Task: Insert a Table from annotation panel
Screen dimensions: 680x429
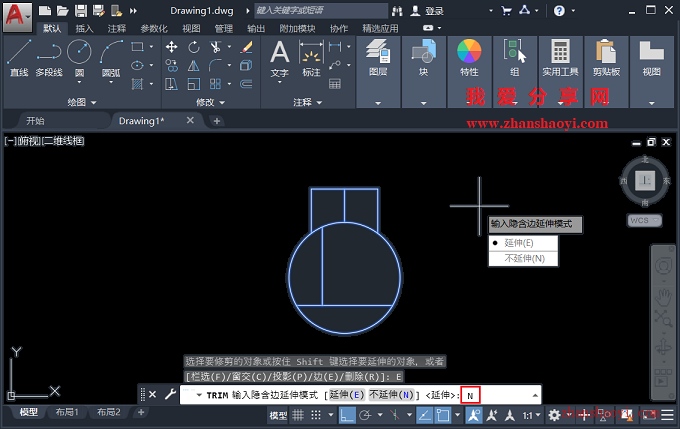Action: [335, 84]
